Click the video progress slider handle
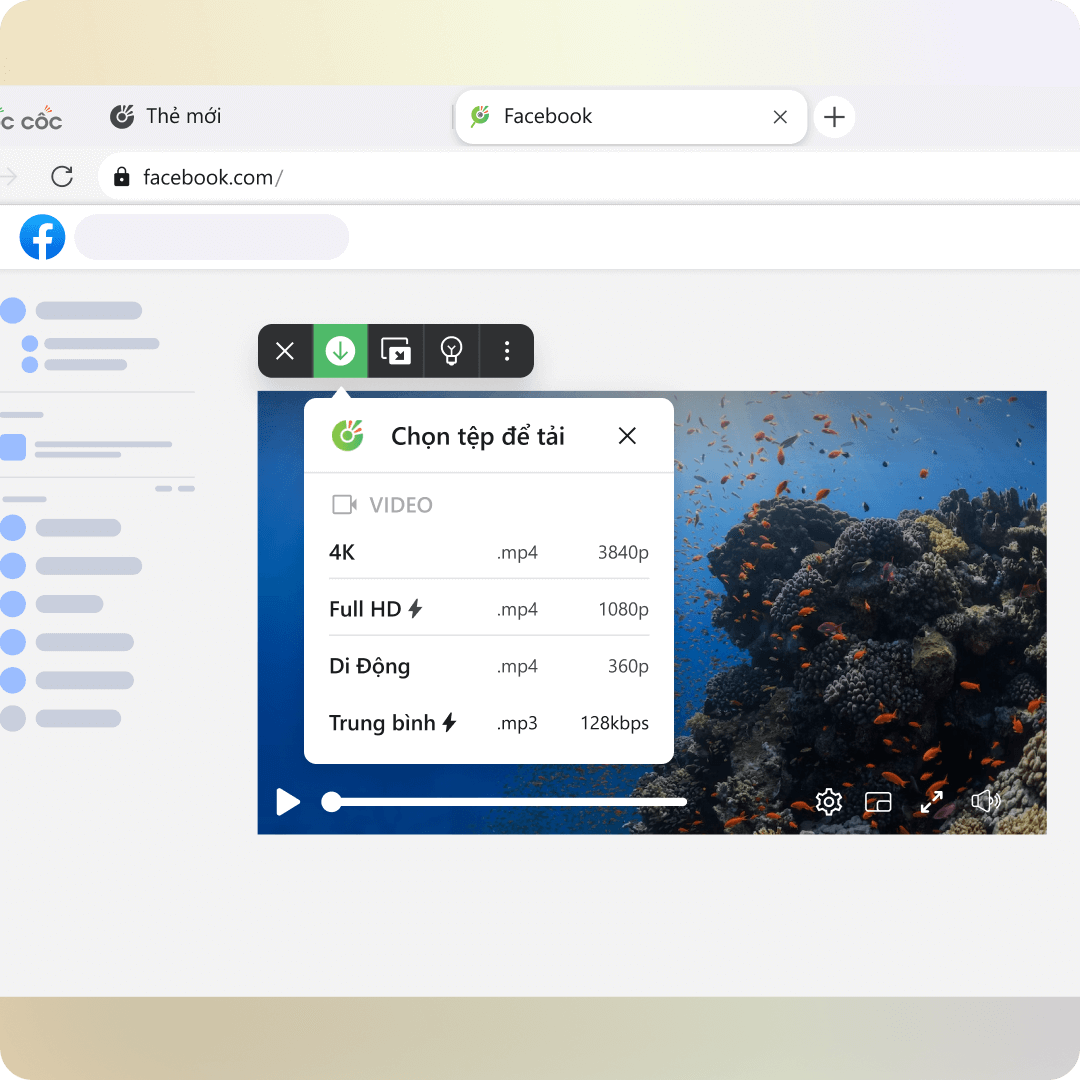This screenshot has height=1080, width=1080. [331, 802]
